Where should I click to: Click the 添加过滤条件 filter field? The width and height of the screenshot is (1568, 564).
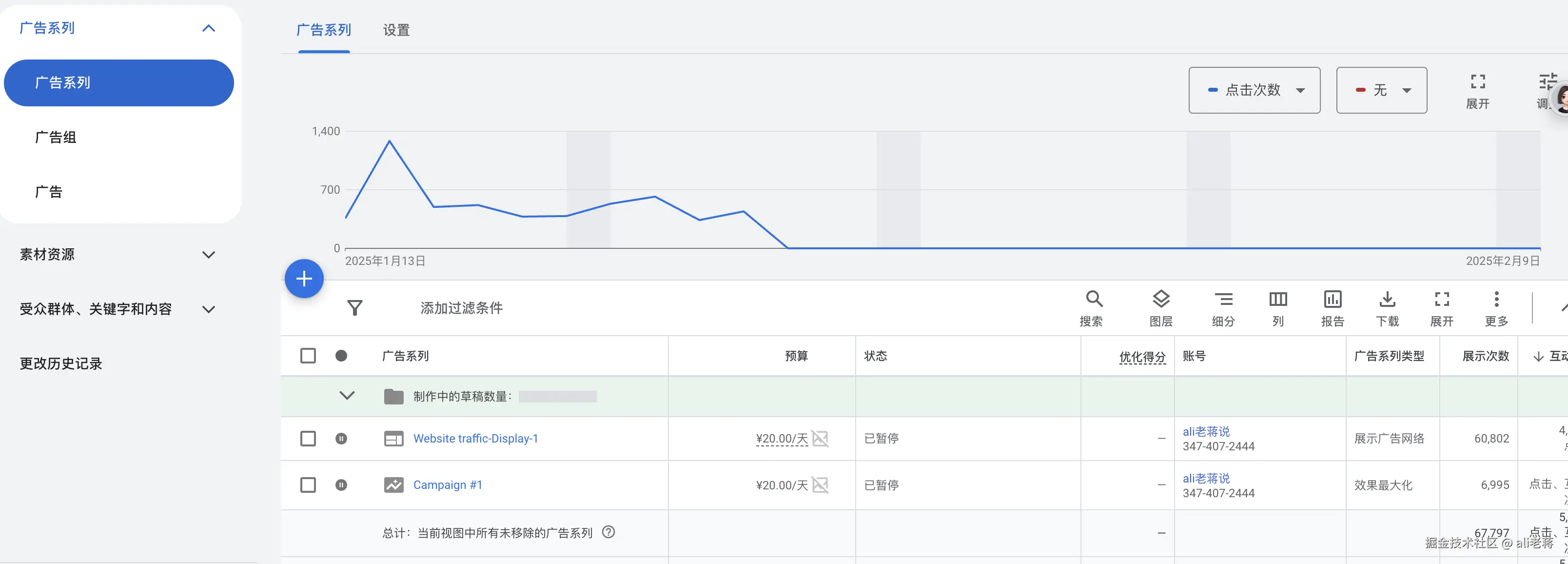tap(461, 308)
